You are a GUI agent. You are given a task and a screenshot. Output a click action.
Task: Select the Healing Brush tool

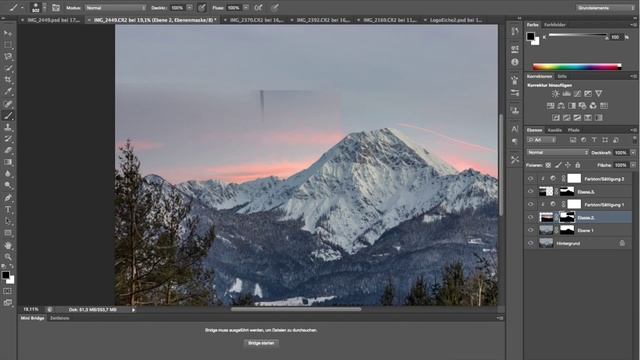pyautogui.click(x=8, y=104)
